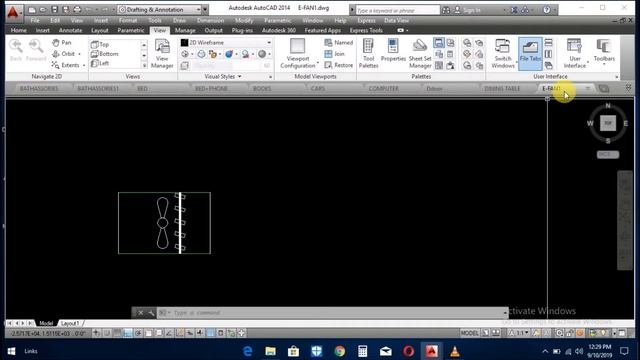Click the ViewCube top face
Viewport: 640px width, 360px height.
(608, 123)
